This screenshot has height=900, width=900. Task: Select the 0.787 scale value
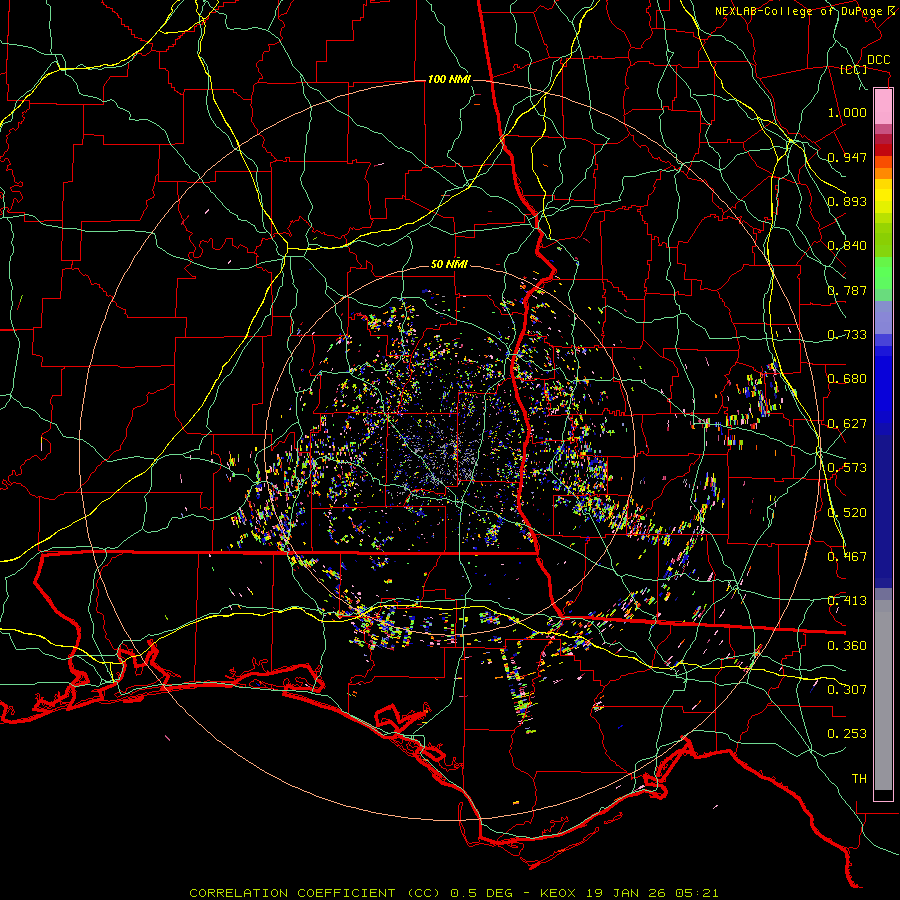[847, 290]
